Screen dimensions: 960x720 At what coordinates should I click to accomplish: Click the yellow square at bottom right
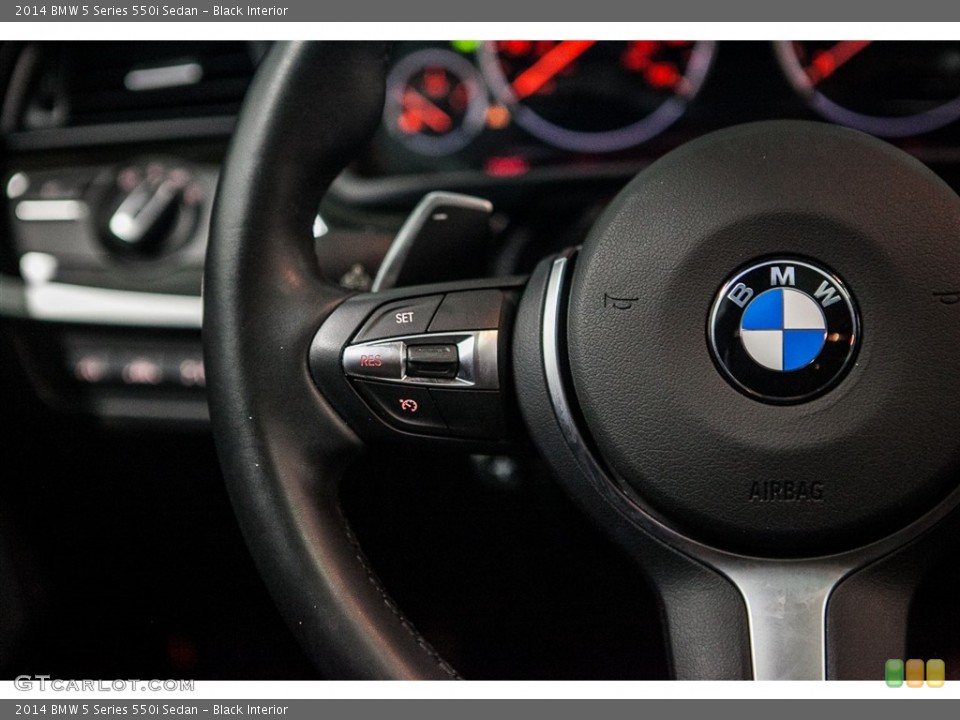tap(936, 673)
